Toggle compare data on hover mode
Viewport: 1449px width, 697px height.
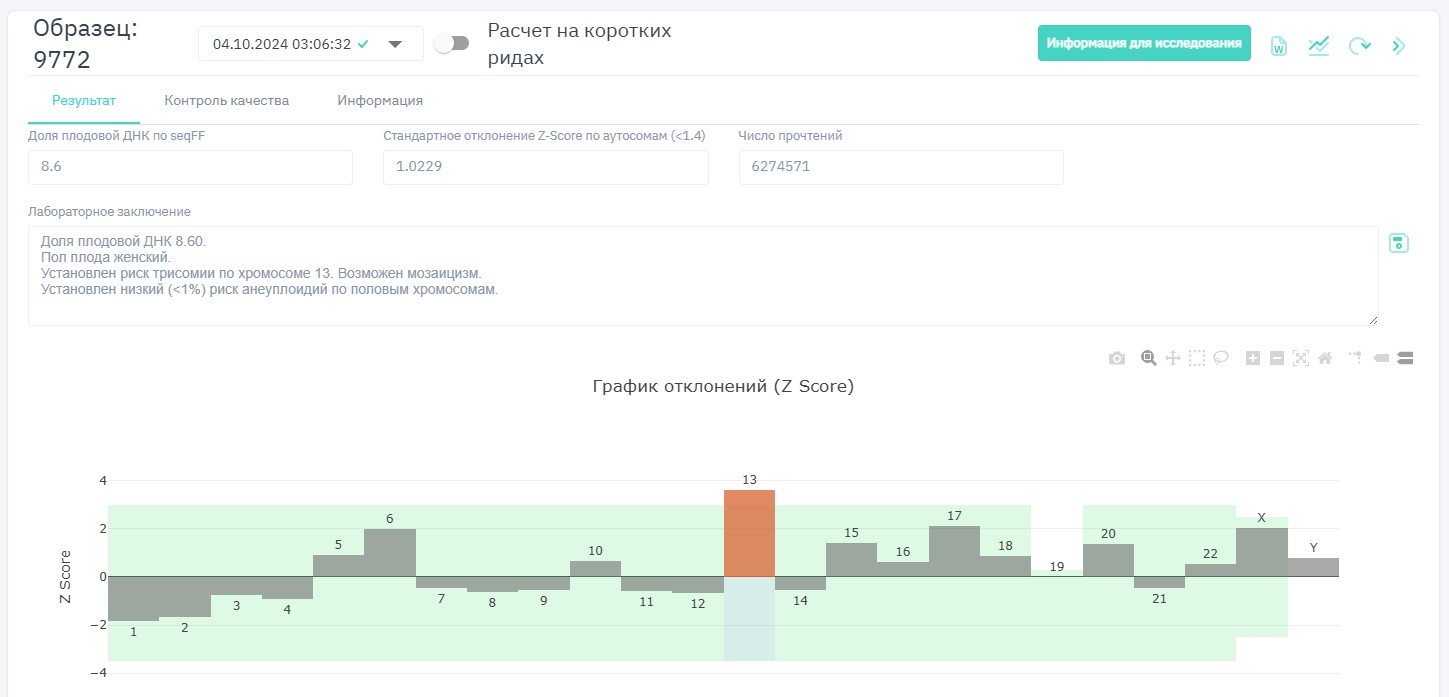[x=1405, y=358]
